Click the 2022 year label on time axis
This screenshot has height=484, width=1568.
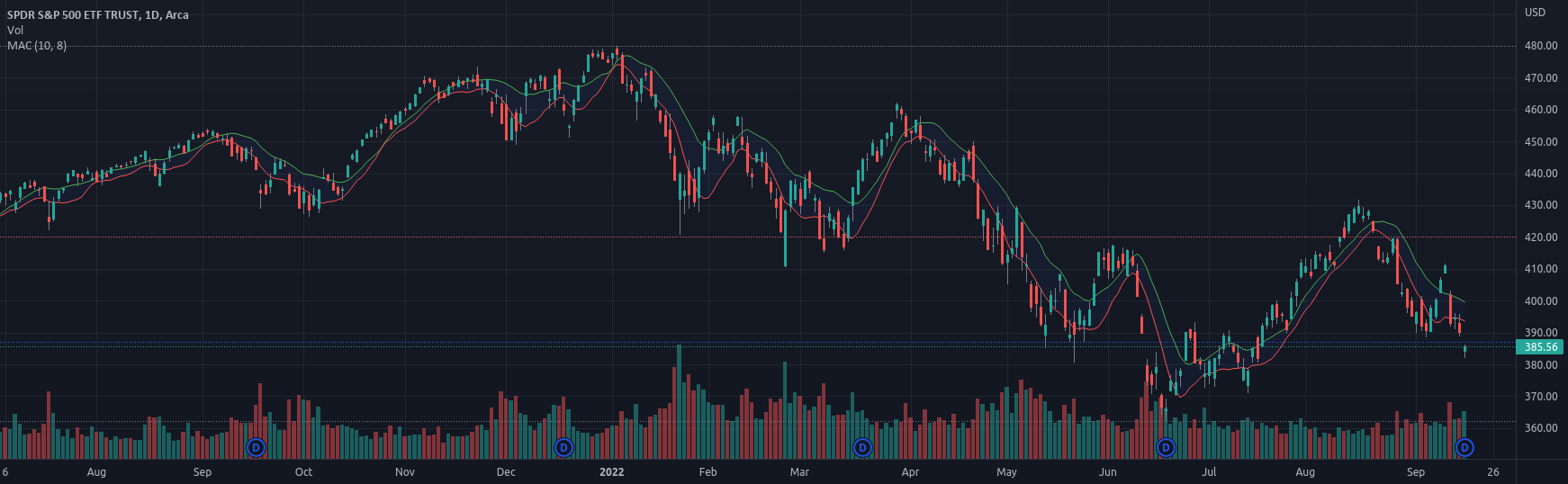tap(612, 472)
